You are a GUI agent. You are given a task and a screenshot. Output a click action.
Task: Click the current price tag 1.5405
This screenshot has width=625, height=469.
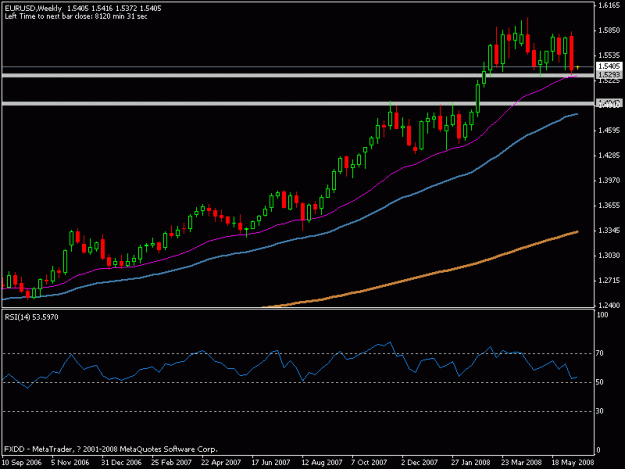tap(609, 66)
